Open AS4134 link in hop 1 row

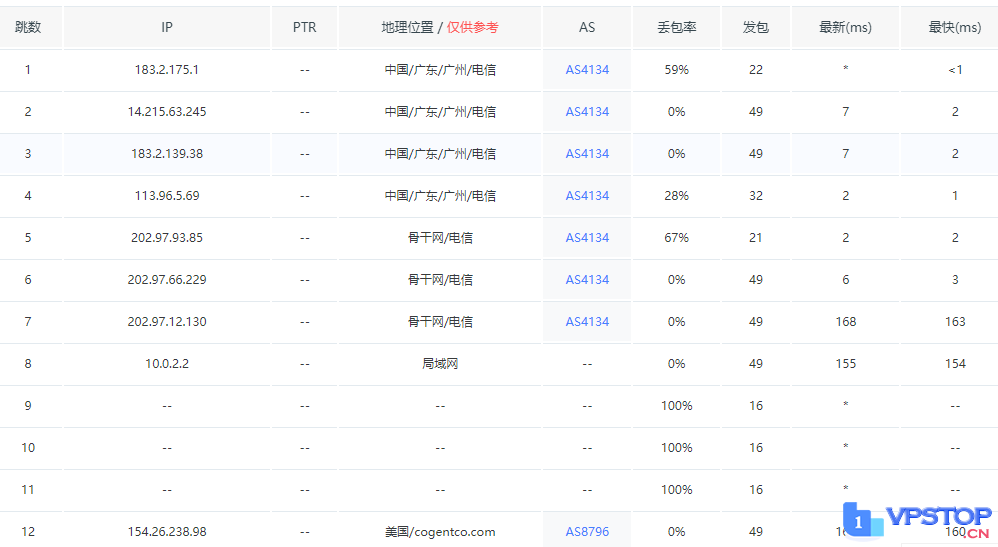click(587, 70)
